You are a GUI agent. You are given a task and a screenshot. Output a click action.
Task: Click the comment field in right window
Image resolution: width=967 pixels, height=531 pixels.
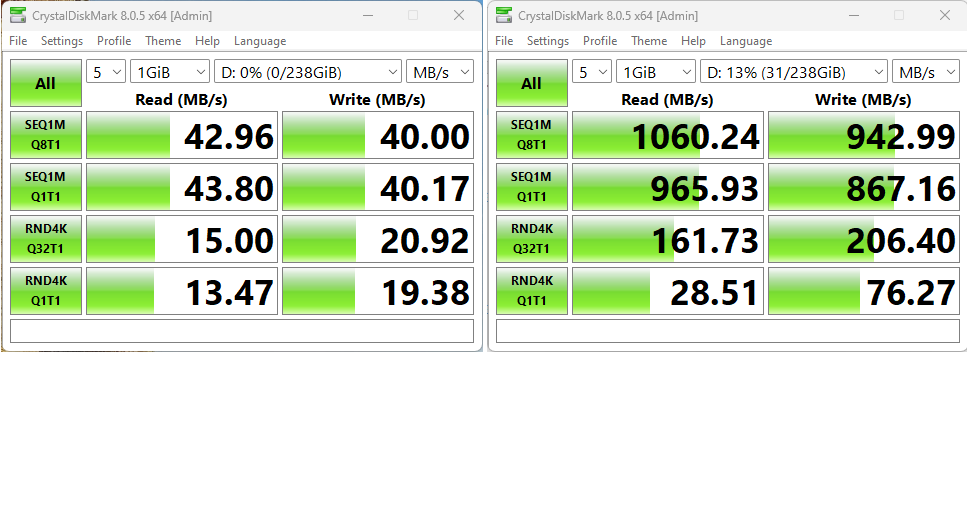[728, 331]
